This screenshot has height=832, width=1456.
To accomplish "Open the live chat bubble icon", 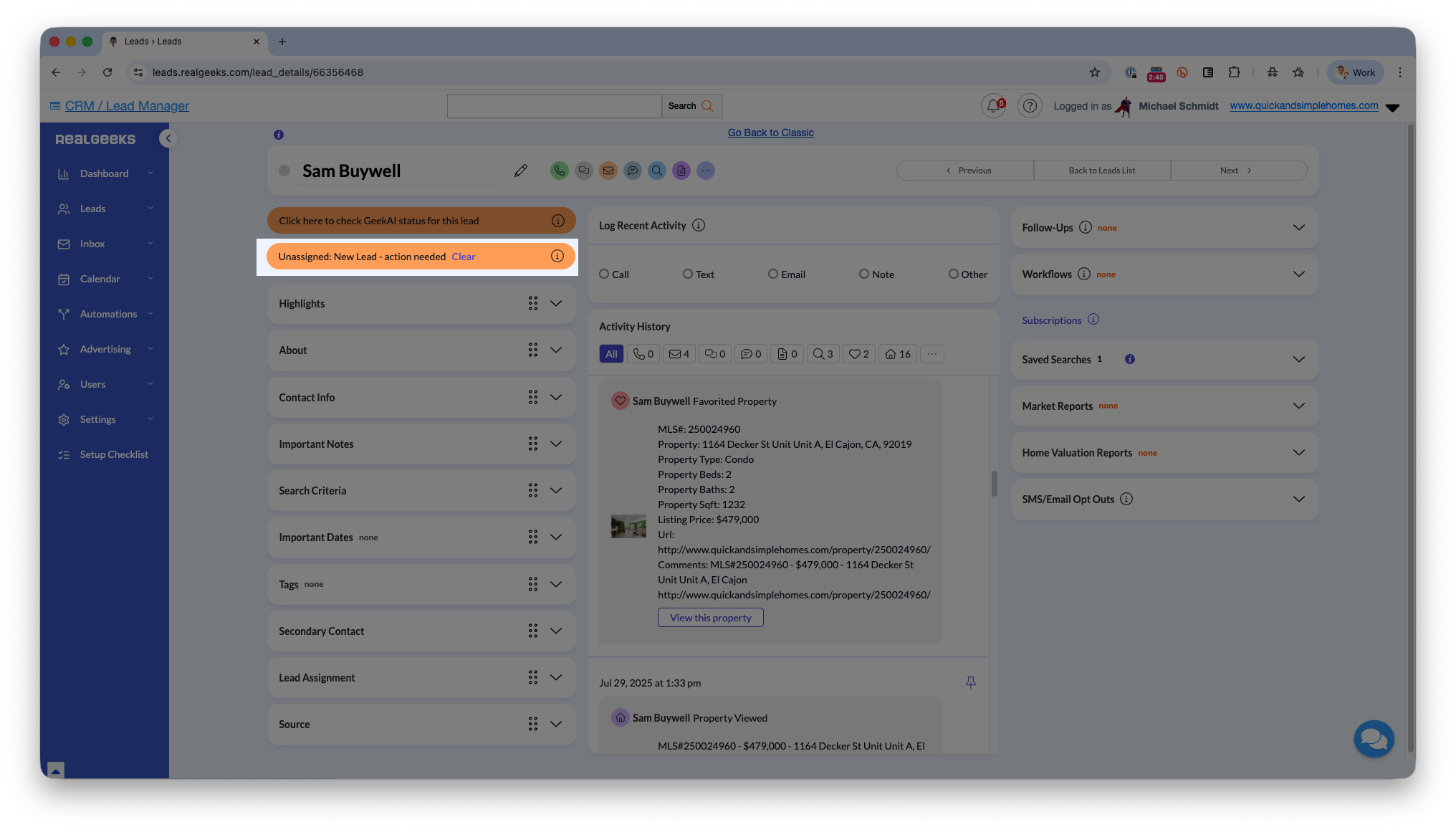I will pos(1373,738).
